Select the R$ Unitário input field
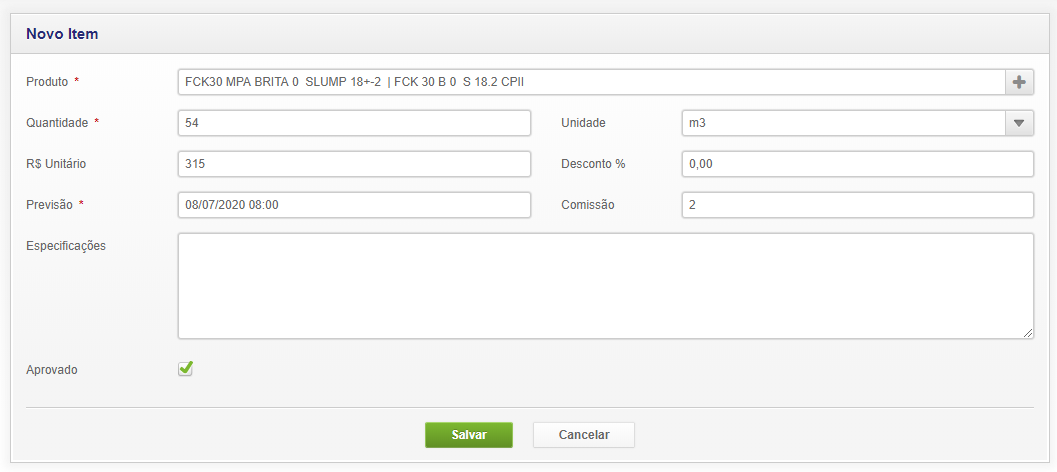This screenshot has width=1057, height=472. click(x=354, y=164)
